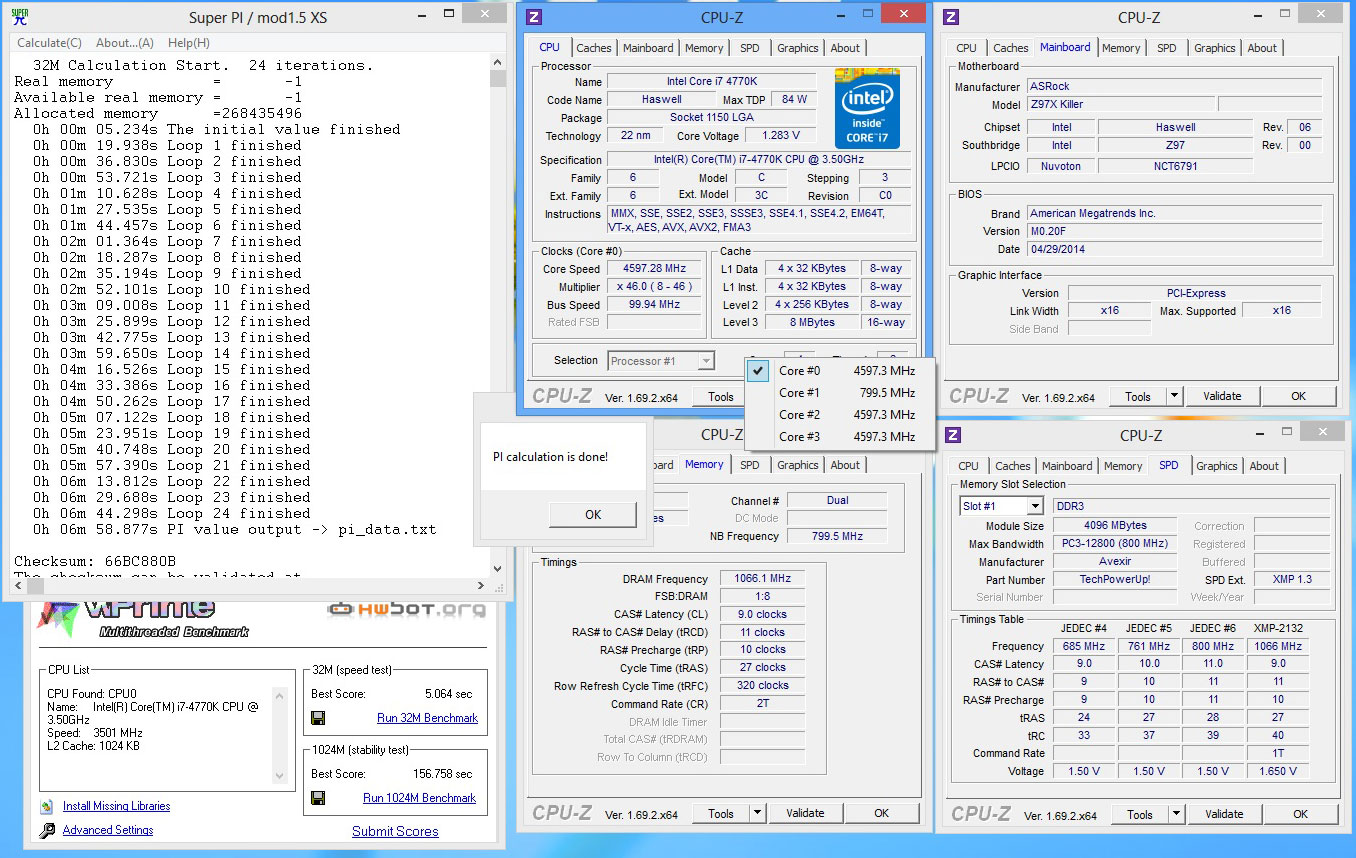
Task: Click Tools button in the SPD CPU-Z window
Action: [x=1140, y=814]
